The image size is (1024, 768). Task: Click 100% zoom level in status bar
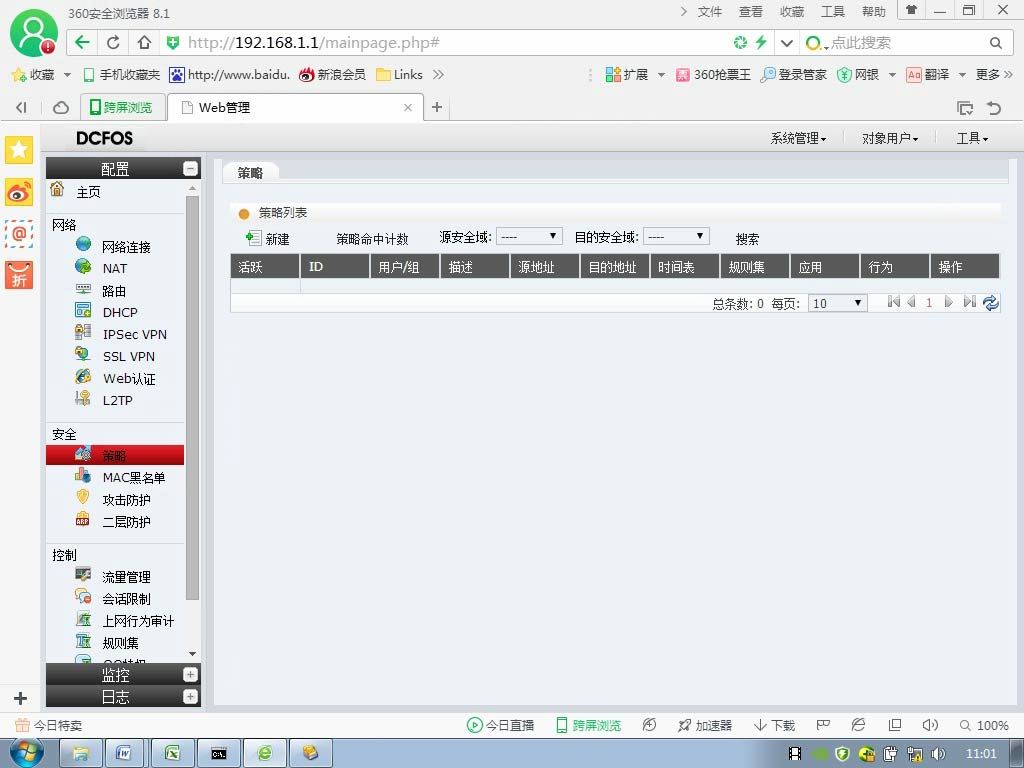(984, 726)
